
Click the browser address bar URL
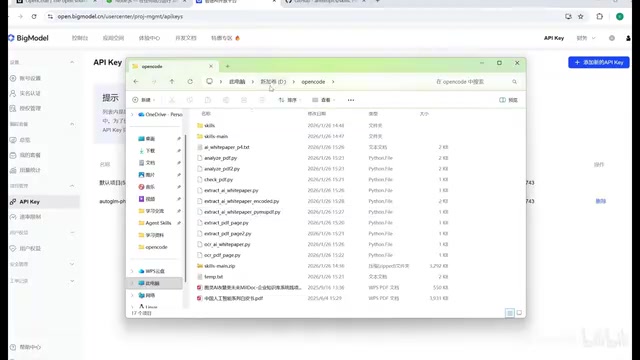point(120,16)
